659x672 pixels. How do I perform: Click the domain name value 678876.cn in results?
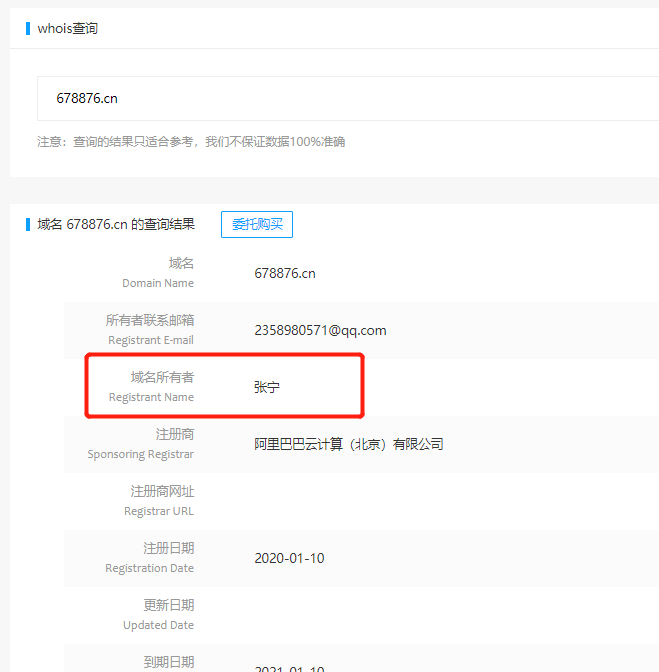[x=285, y=273]
